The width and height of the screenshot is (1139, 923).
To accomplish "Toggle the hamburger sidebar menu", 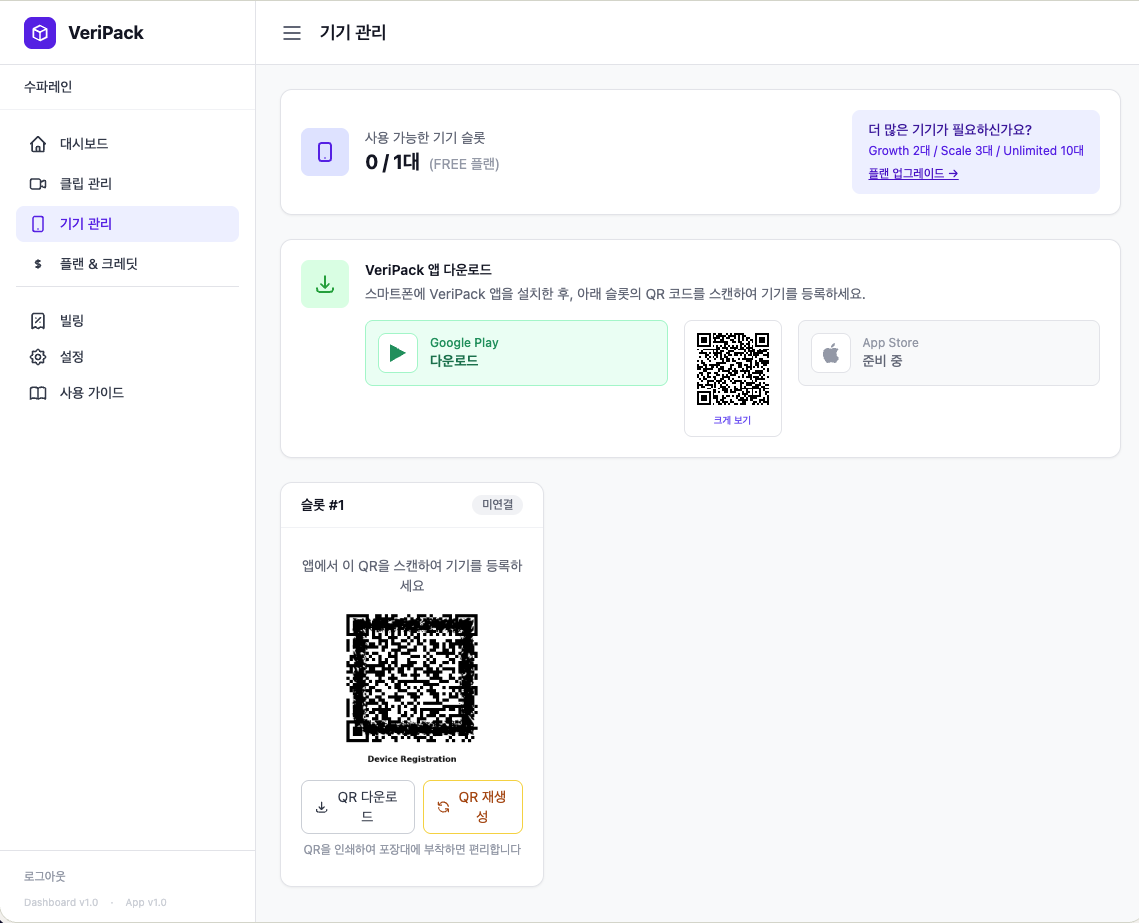I will coord(292,33).
